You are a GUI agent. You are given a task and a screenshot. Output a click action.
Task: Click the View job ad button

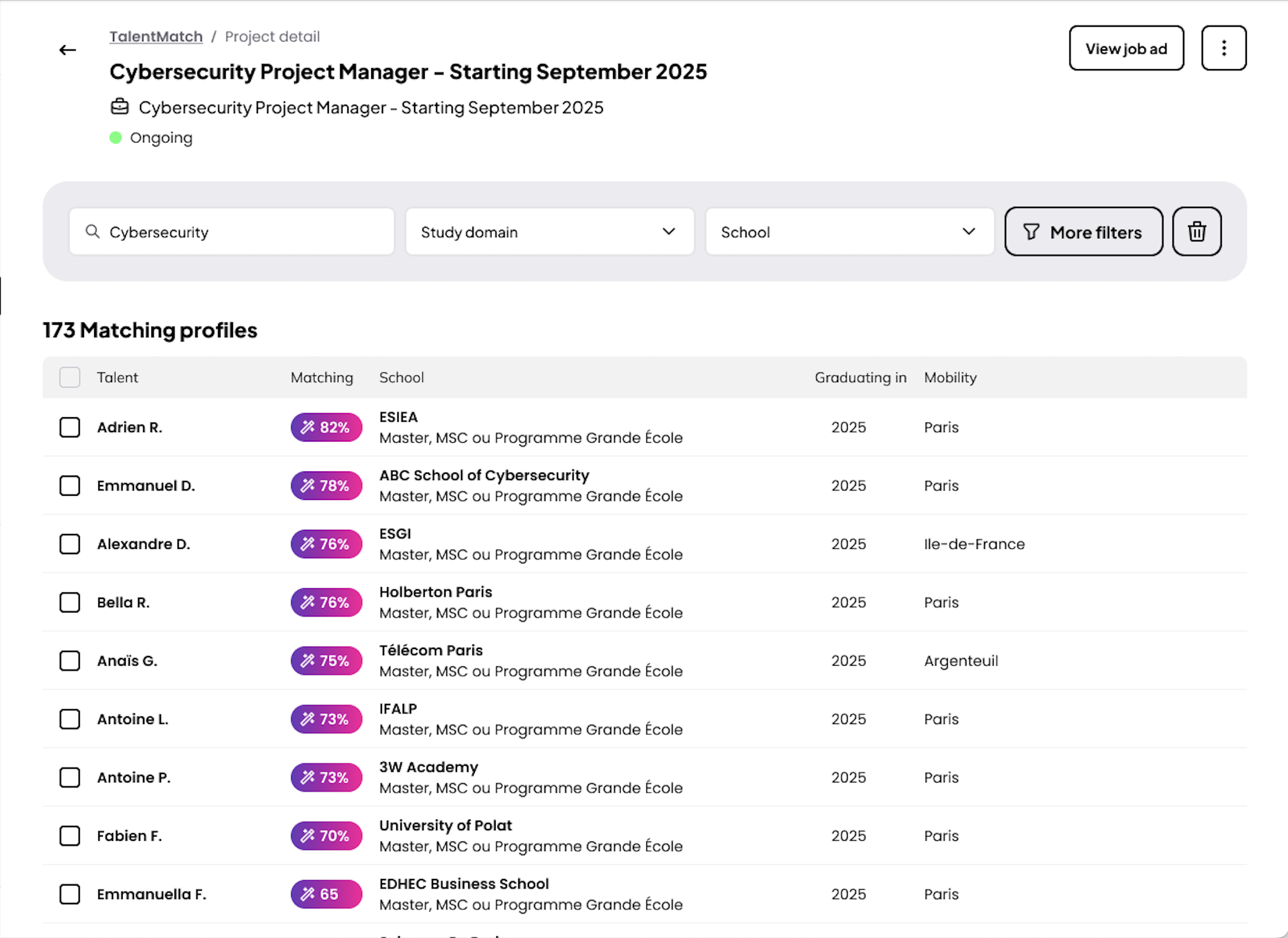(1126, 48)
